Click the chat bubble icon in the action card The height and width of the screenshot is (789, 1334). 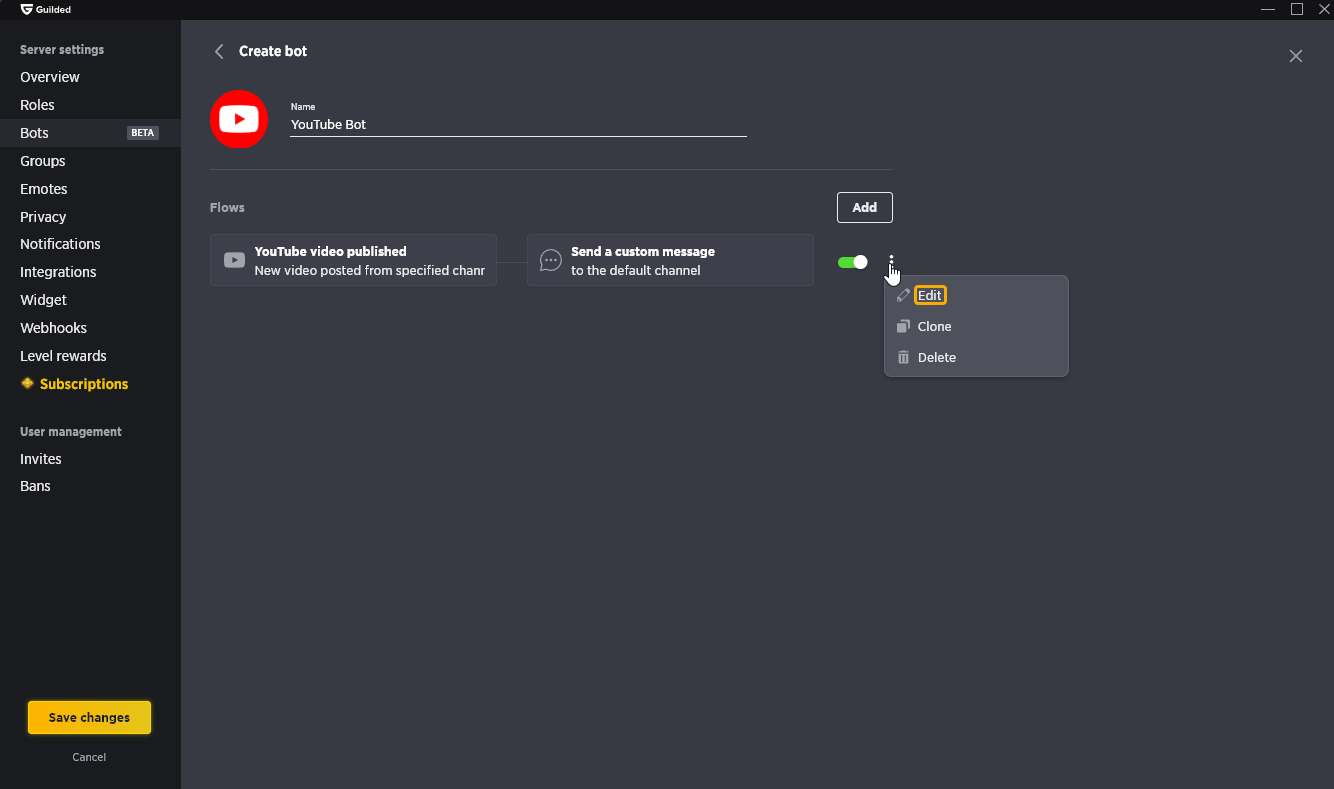coord(550,260)
